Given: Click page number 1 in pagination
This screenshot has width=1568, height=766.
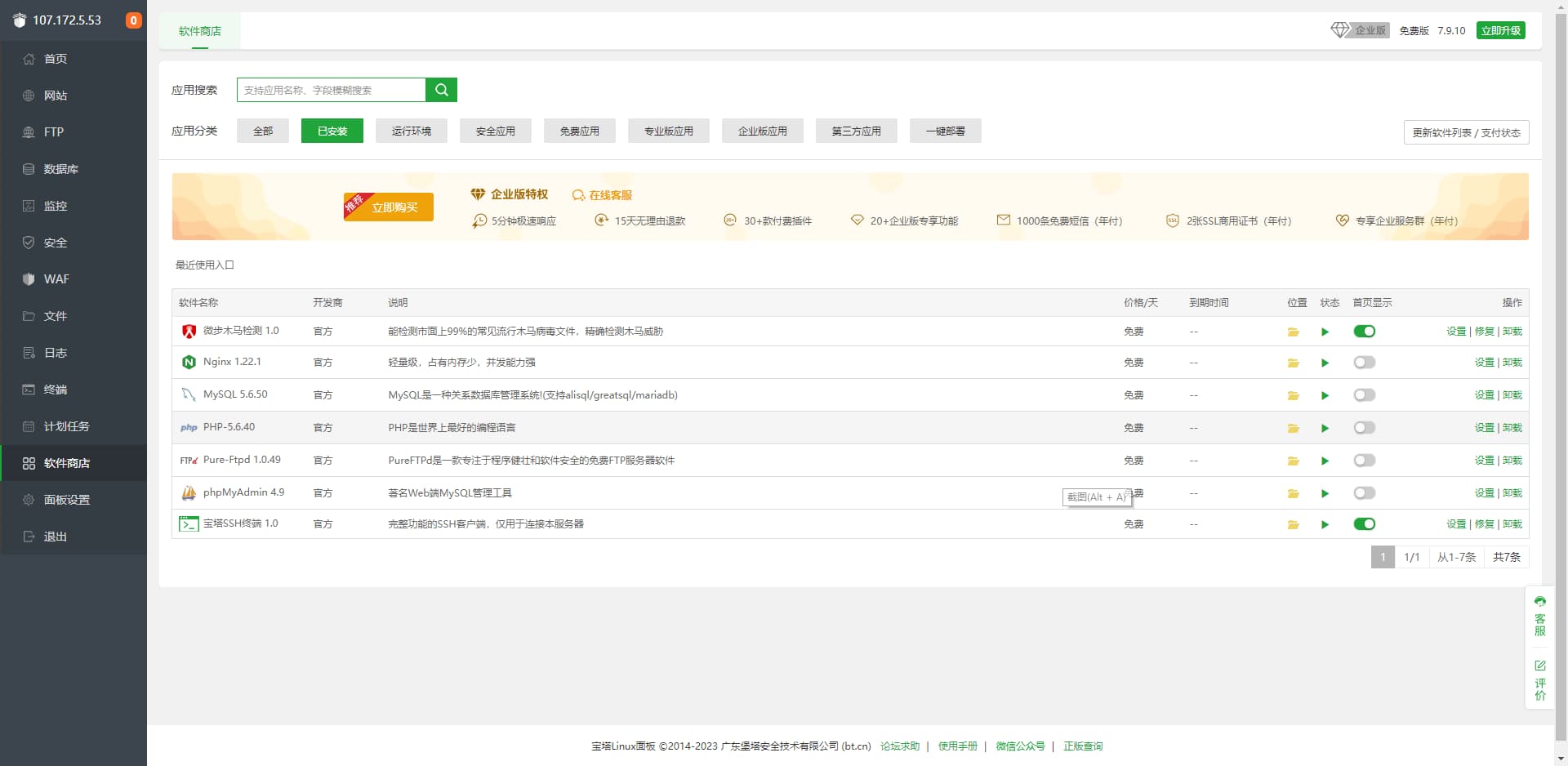Looking at the screenshot, I should coord(1383,557).
